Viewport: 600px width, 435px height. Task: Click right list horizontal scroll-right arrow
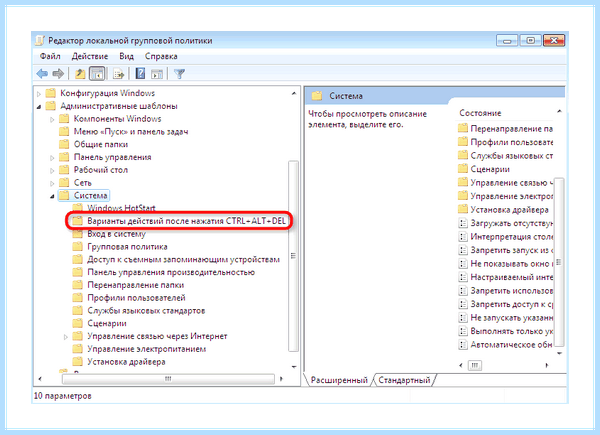(x=546, y=365)
